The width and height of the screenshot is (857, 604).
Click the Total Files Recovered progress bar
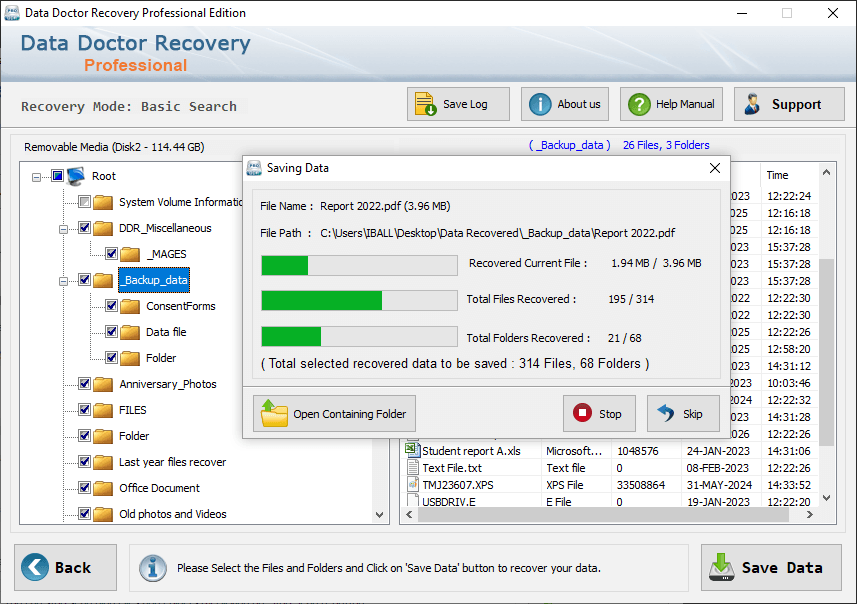pyautogui.click(x=359, y=301)
